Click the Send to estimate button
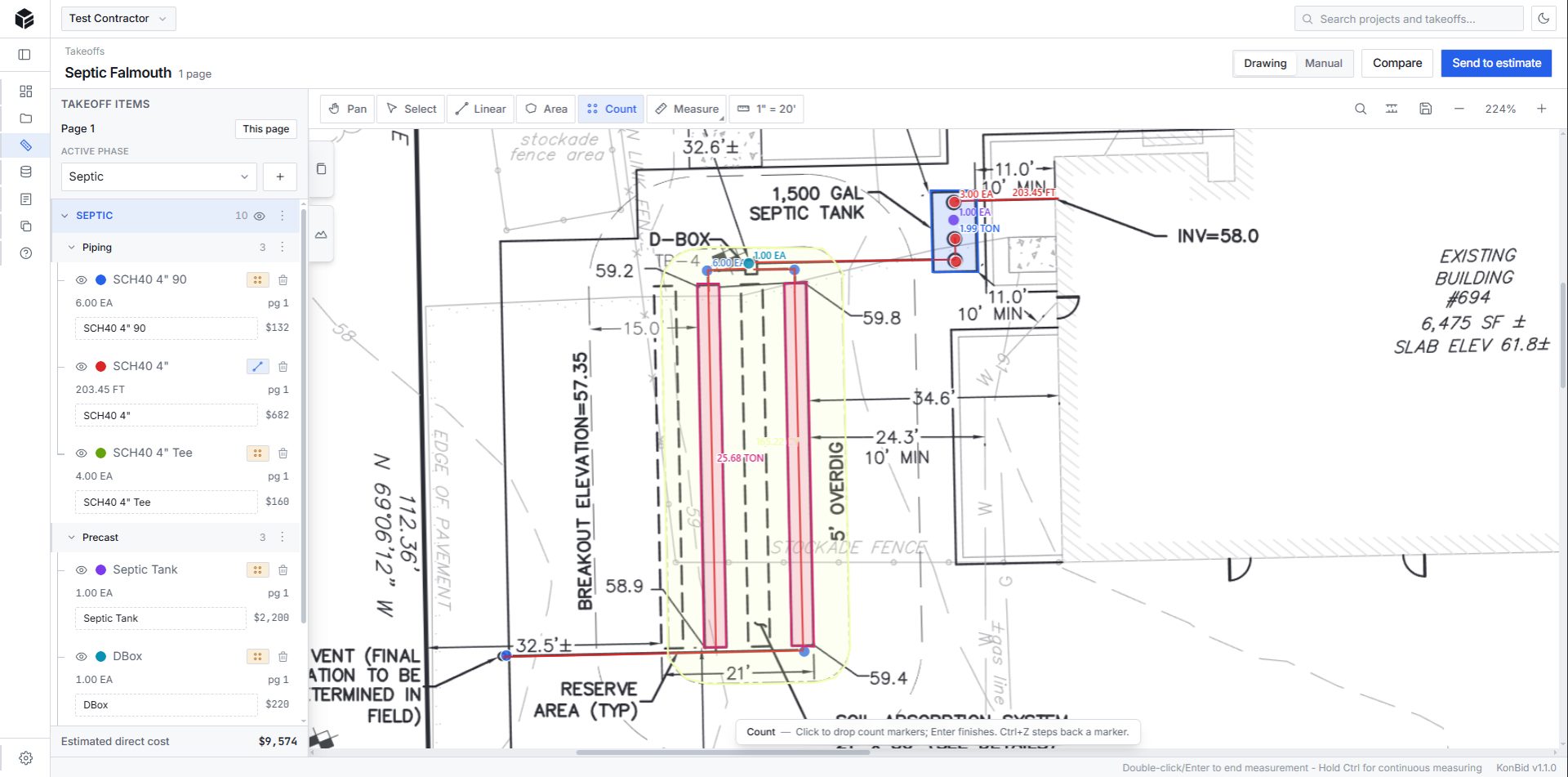The image size is (1568, 777). [1496, 63]
